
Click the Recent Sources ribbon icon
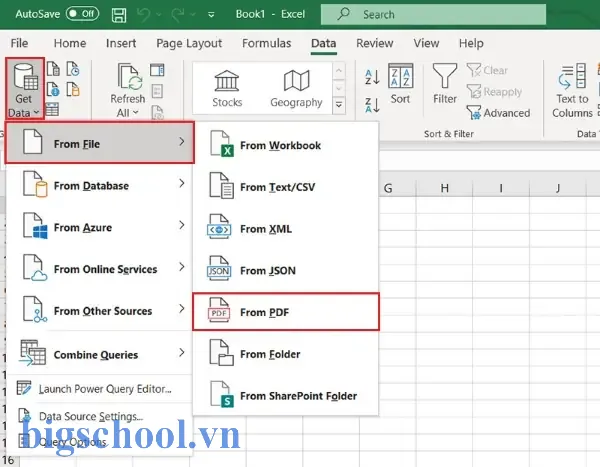click(73, 69)
